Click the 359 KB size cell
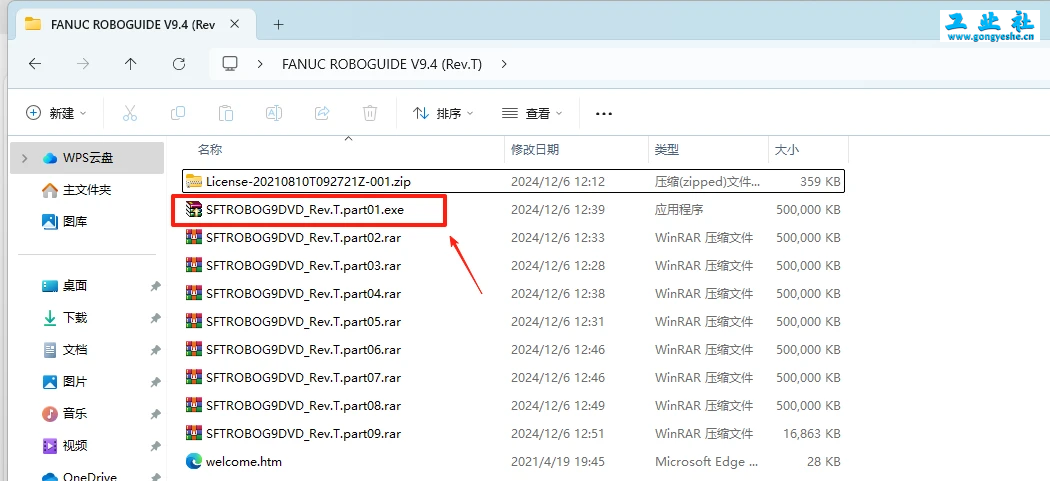The width and height of the screenshot is (1050, 481). 820,182
